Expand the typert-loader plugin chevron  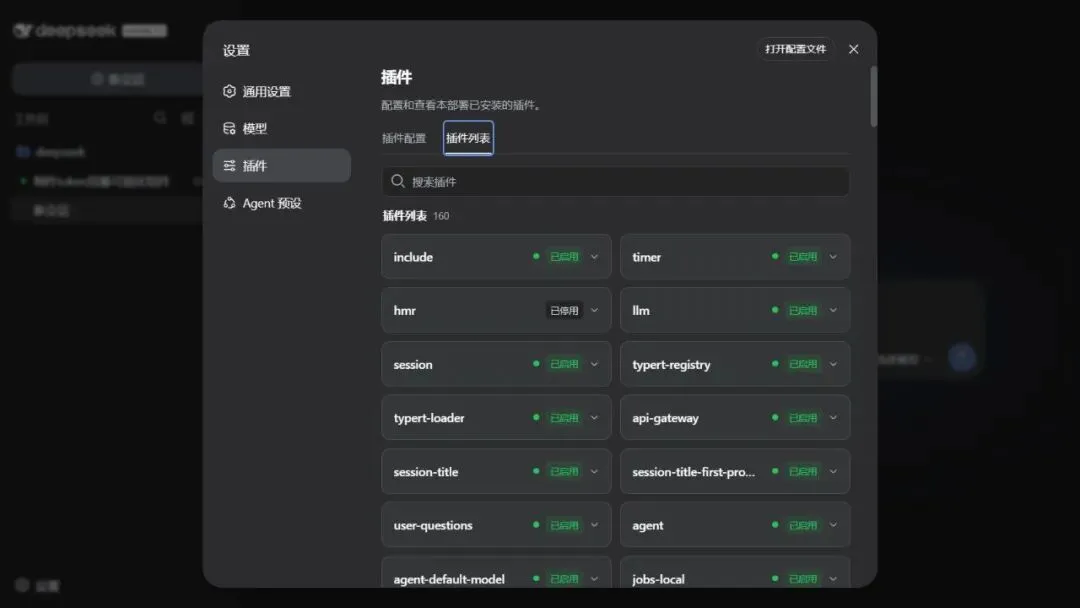click(x=594, y=418)
